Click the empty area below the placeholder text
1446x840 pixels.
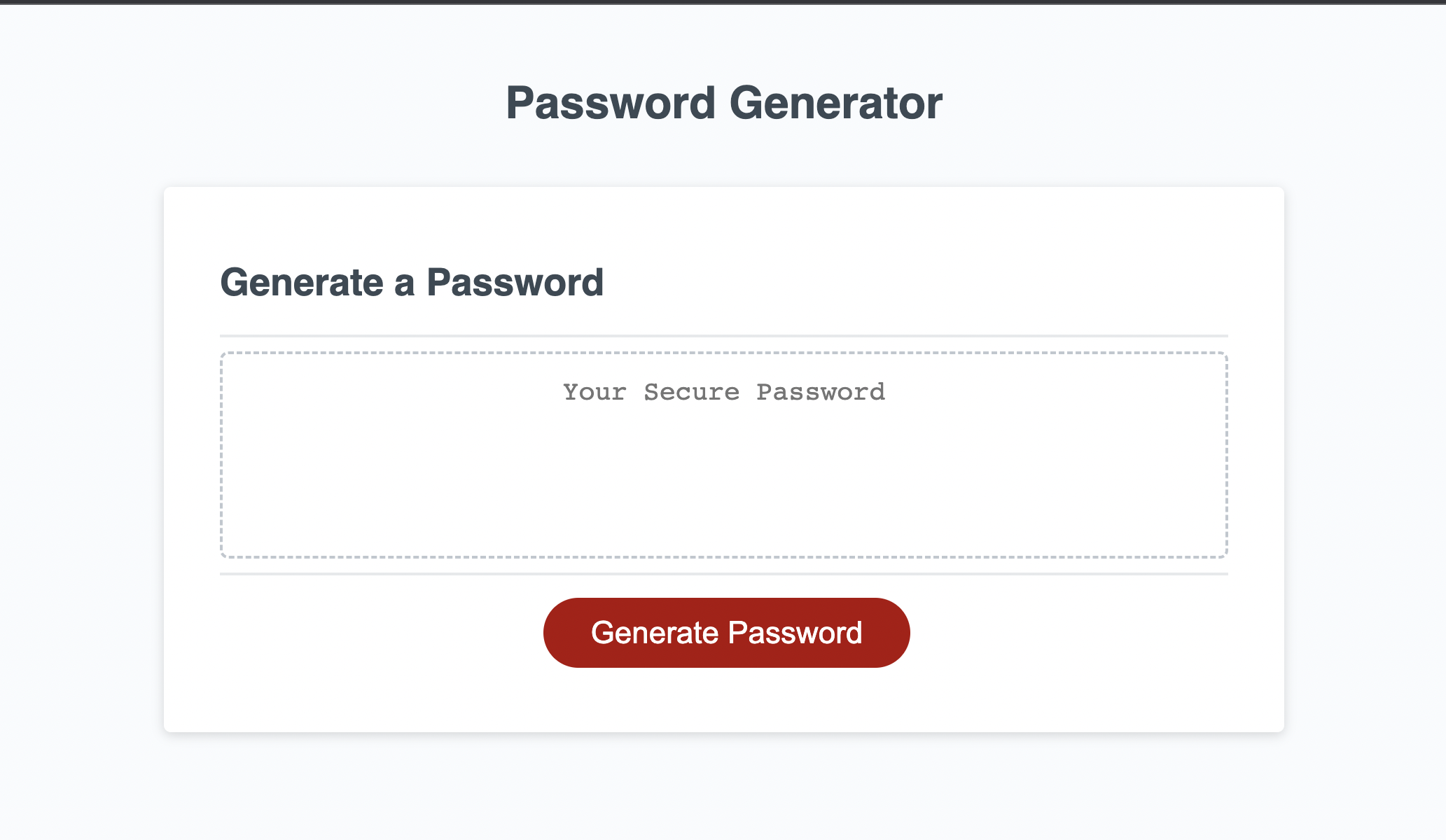[725, 490]
